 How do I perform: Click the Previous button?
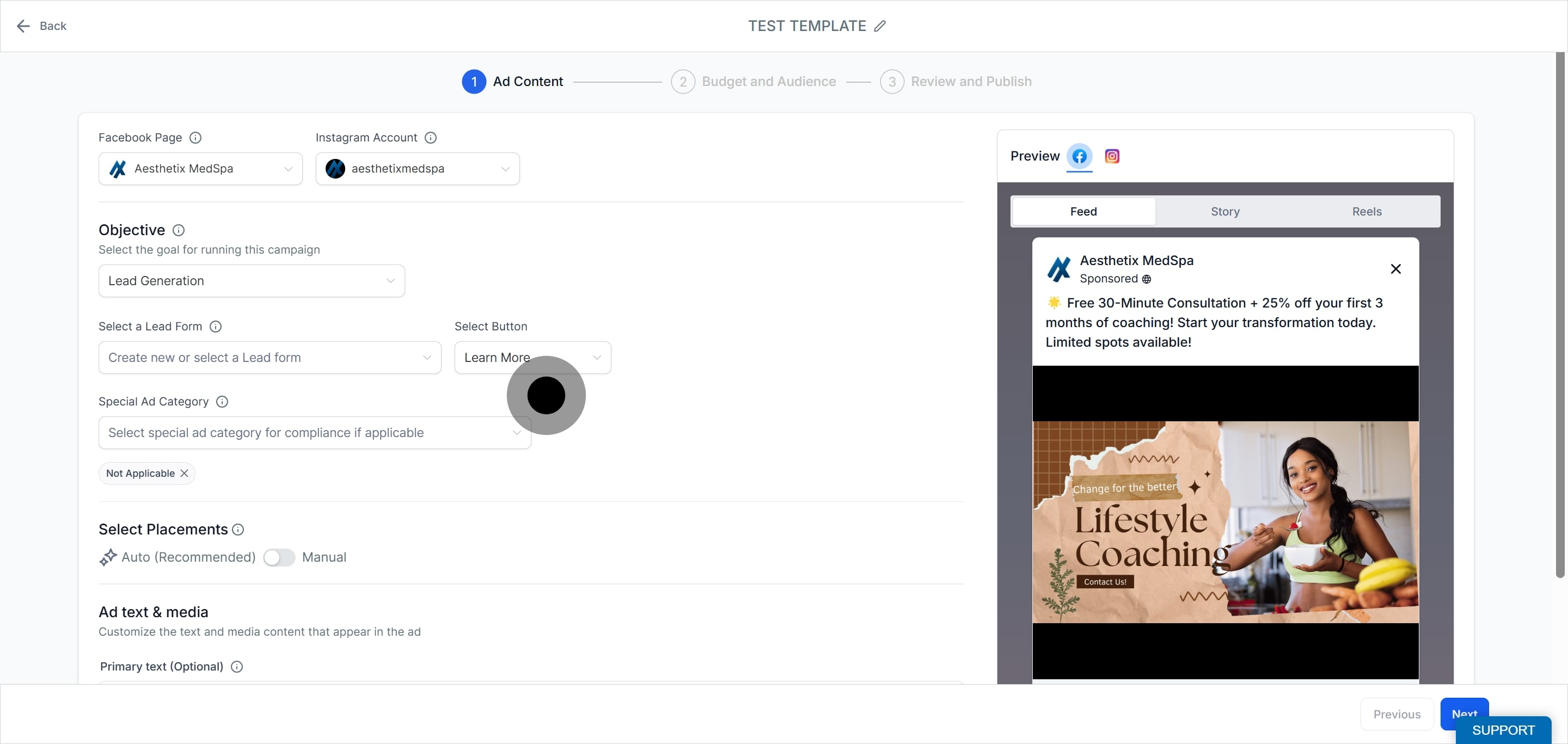(x=1396, y=714)
